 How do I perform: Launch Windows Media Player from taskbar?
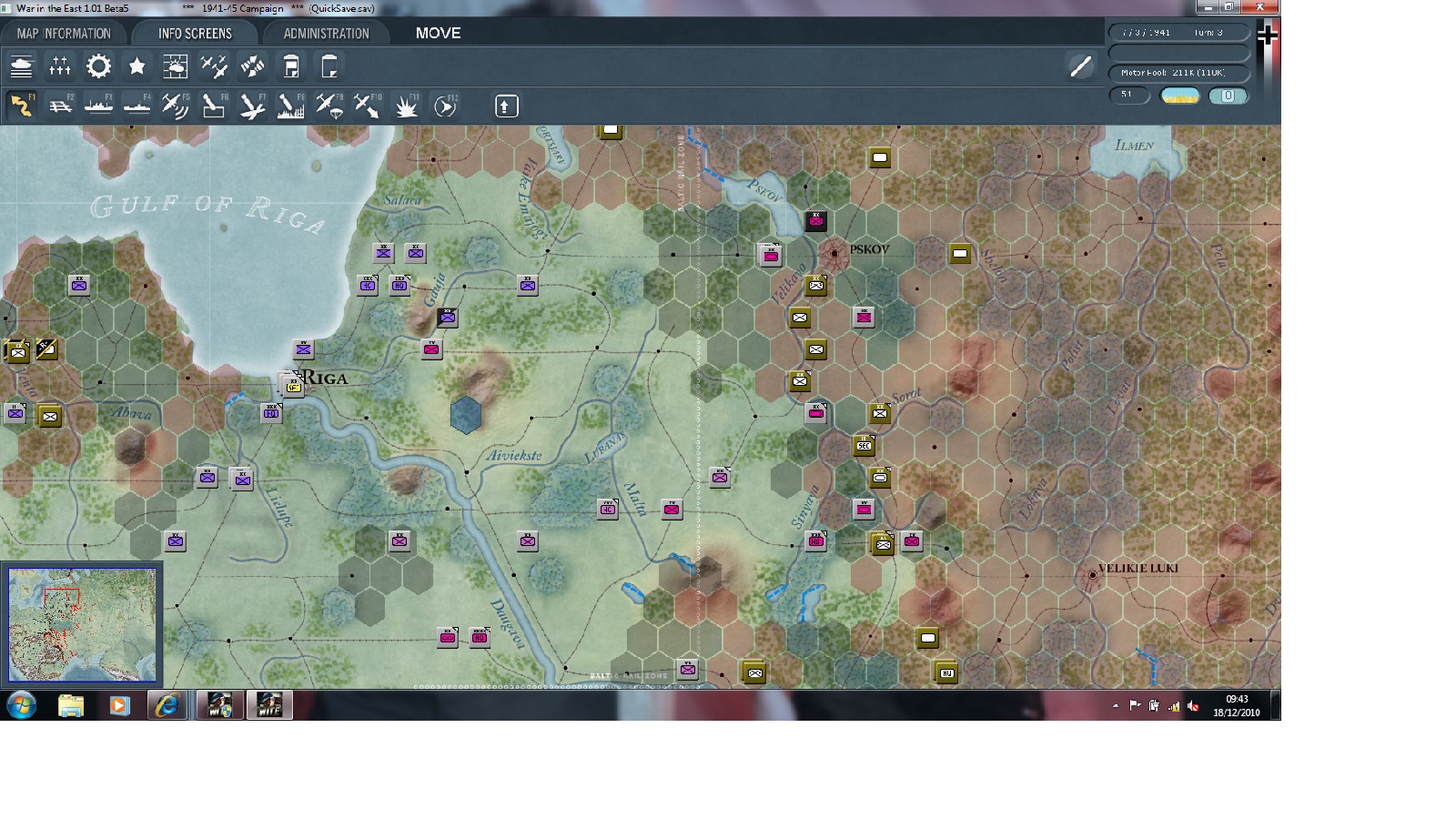coord(119,705)
